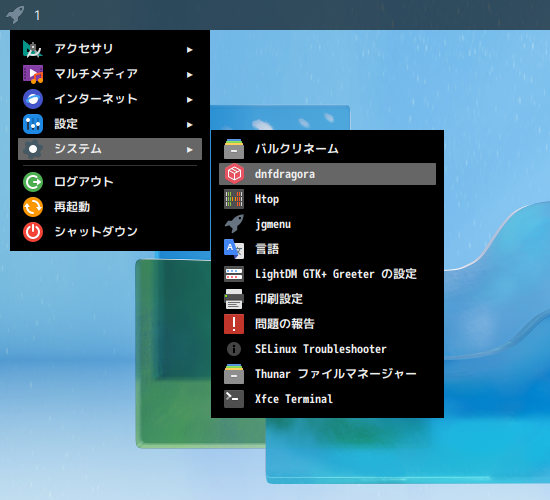The height and width of the screenshot is (500, 550).
Task: Click the マルチメディア film and music icon
Action: 33,74
